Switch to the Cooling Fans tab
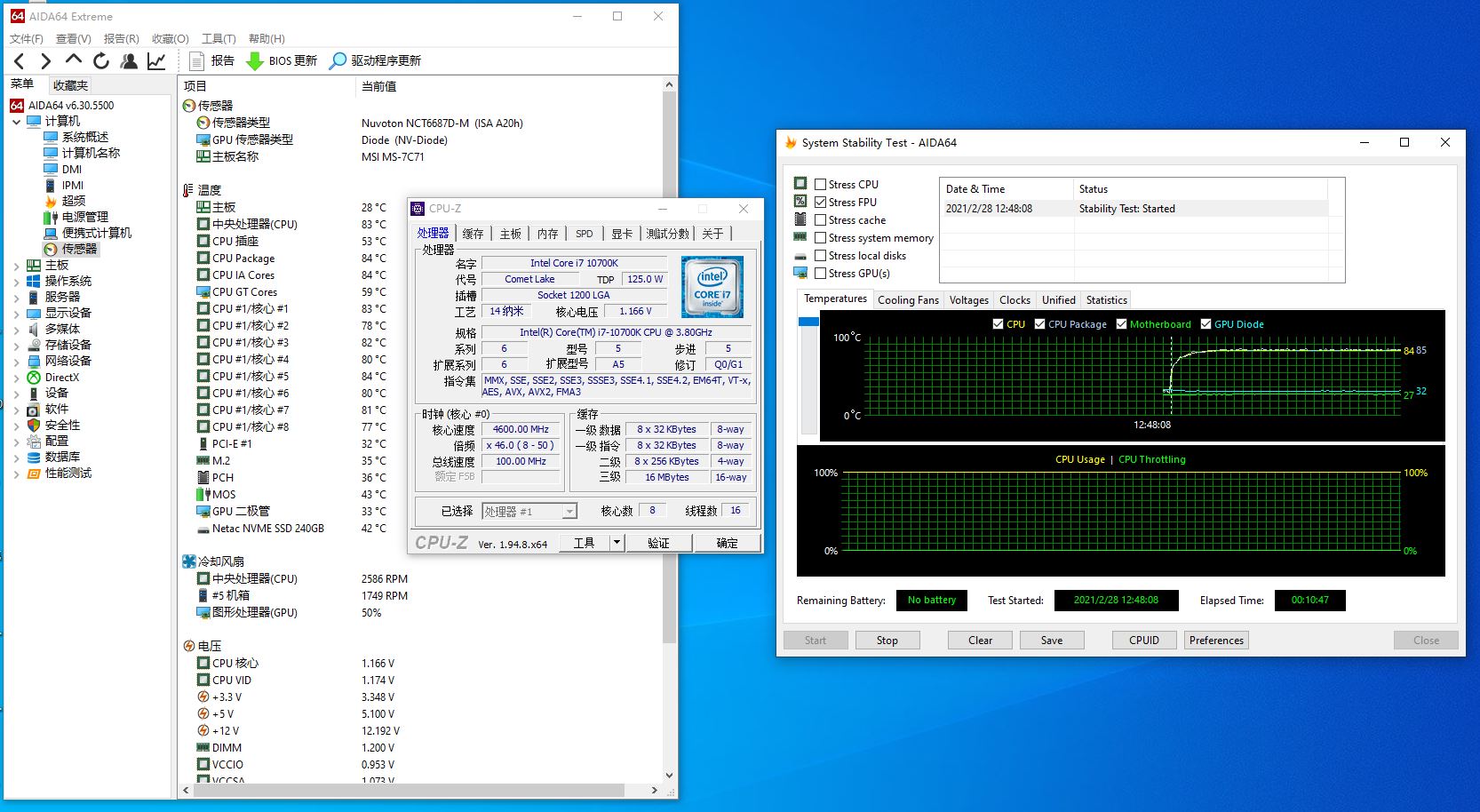The width and height of the screenshot is (1480, 812). point(908,300)
